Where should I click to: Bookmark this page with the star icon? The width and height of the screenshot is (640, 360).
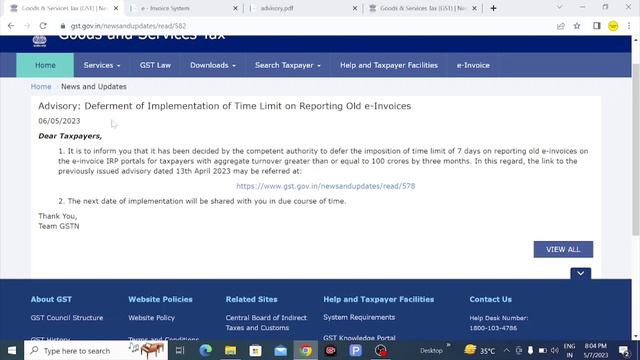[577, 26]
